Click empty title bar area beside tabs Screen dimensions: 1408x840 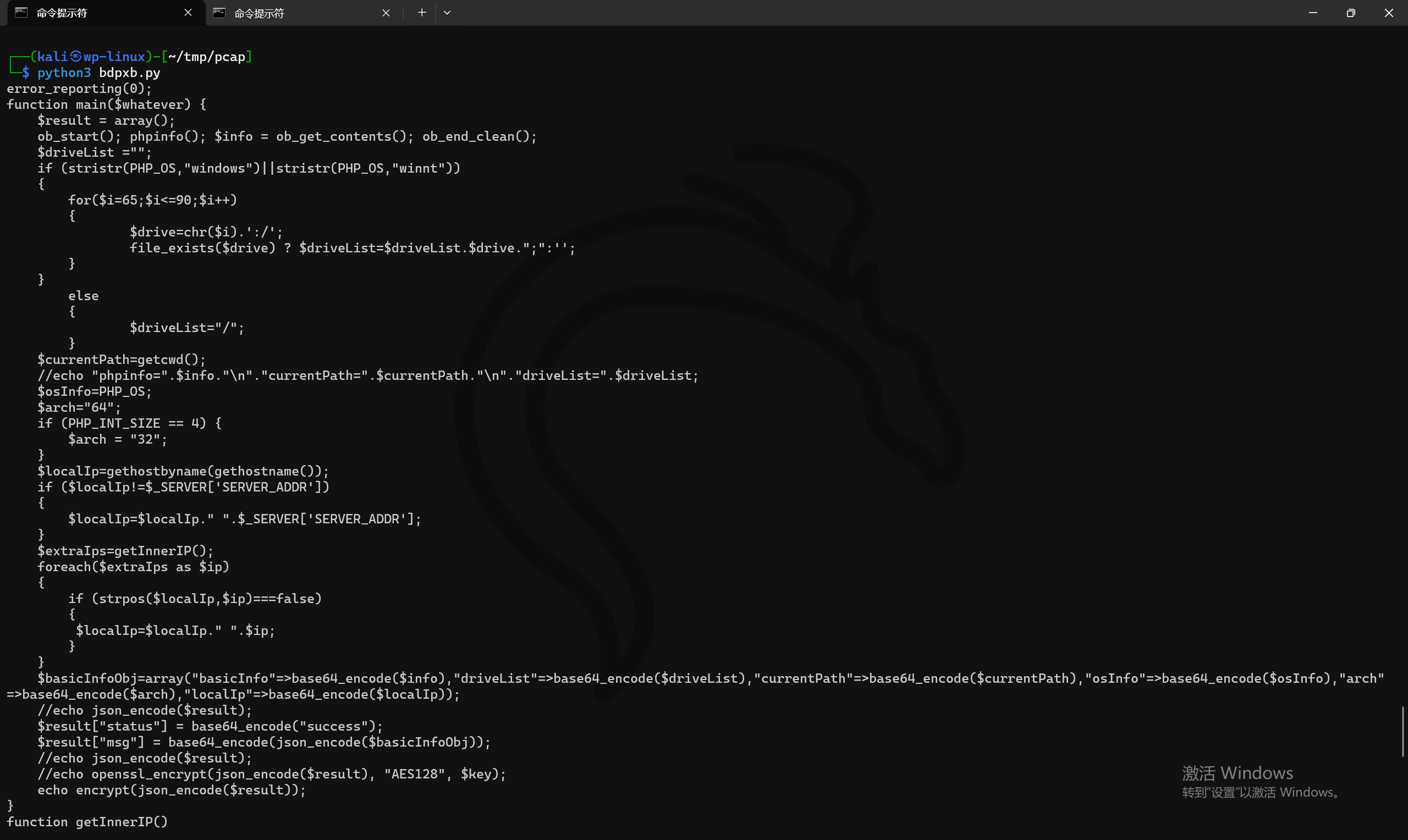click(849, 13)
